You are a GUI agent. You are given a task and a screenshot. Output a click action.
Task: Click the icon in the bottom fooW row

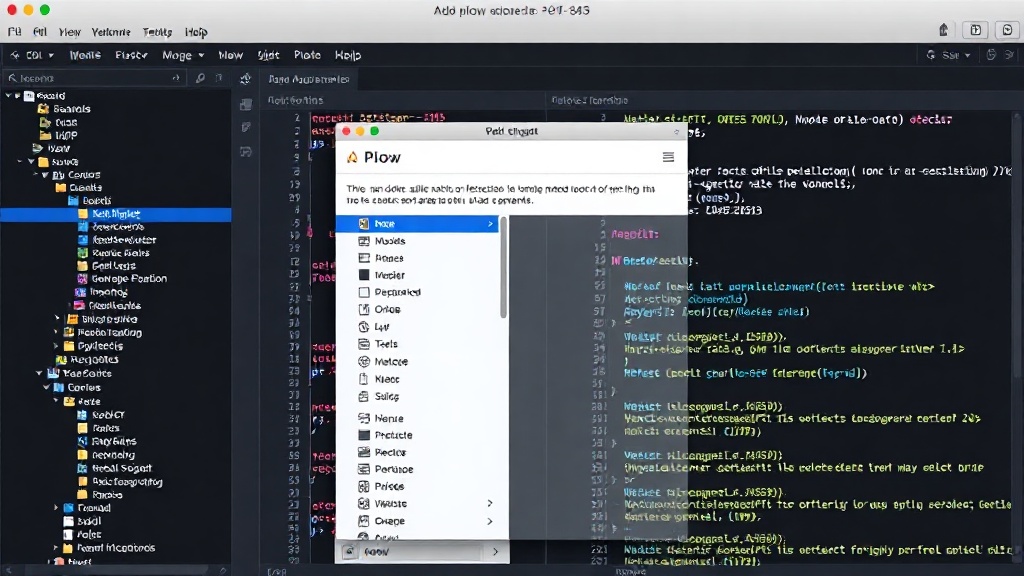tap(349, 552)
